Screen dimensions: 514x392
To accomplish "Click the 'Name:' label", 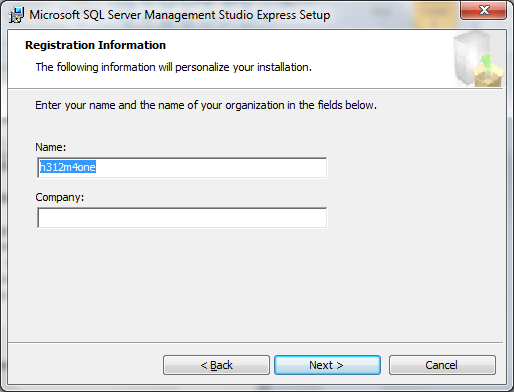I will pos(51,147).
